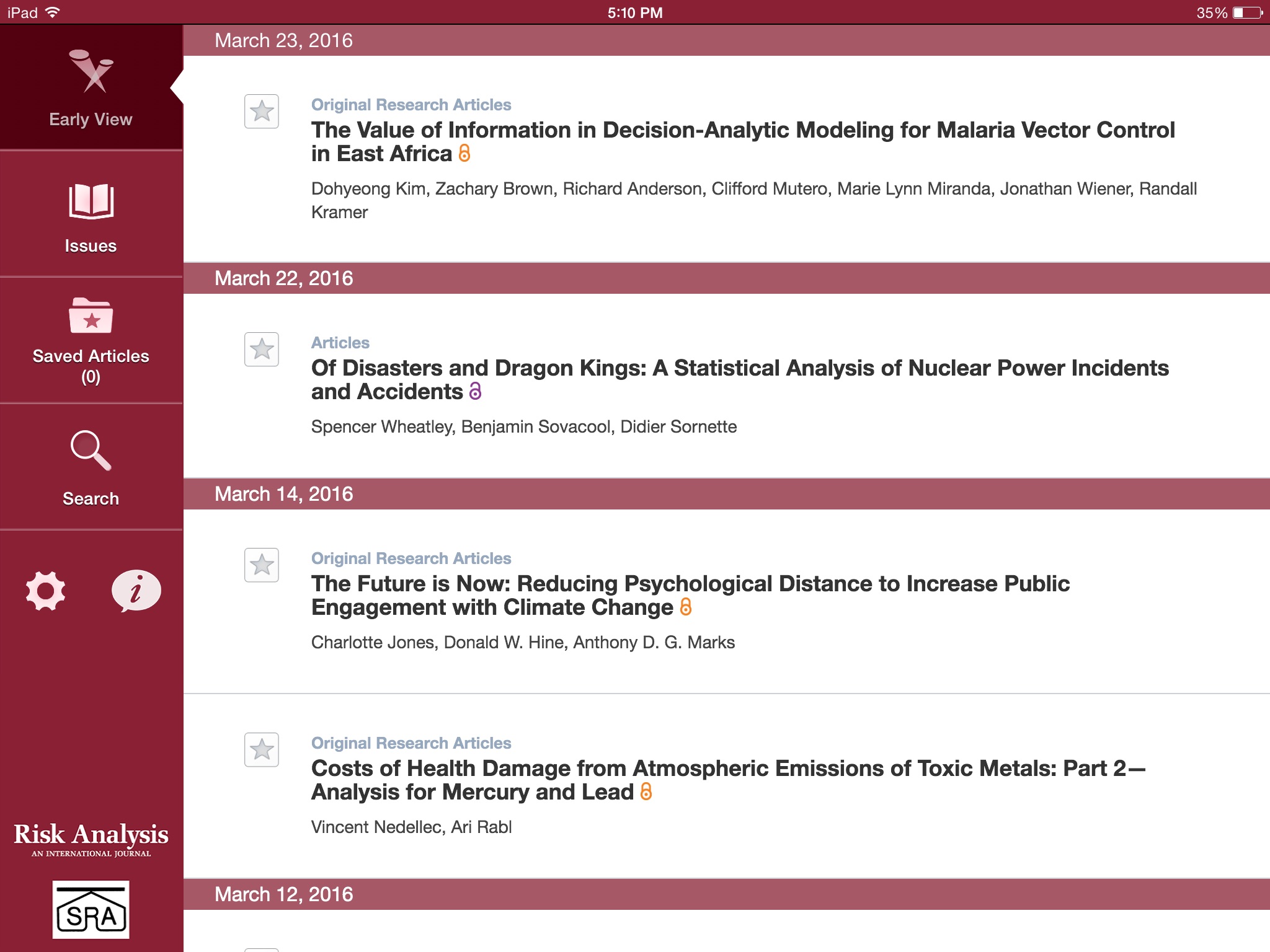Tap Articles category label
The height and width of the screenshot is (952, 1270).
(340, 343)
